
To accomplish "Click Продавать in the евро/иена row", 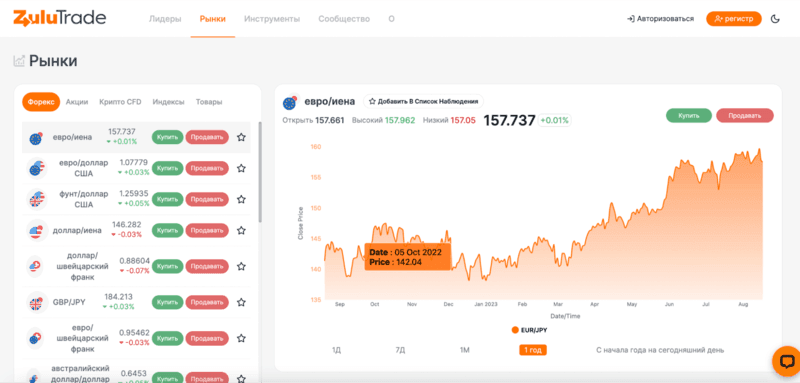I will [207, 137].
